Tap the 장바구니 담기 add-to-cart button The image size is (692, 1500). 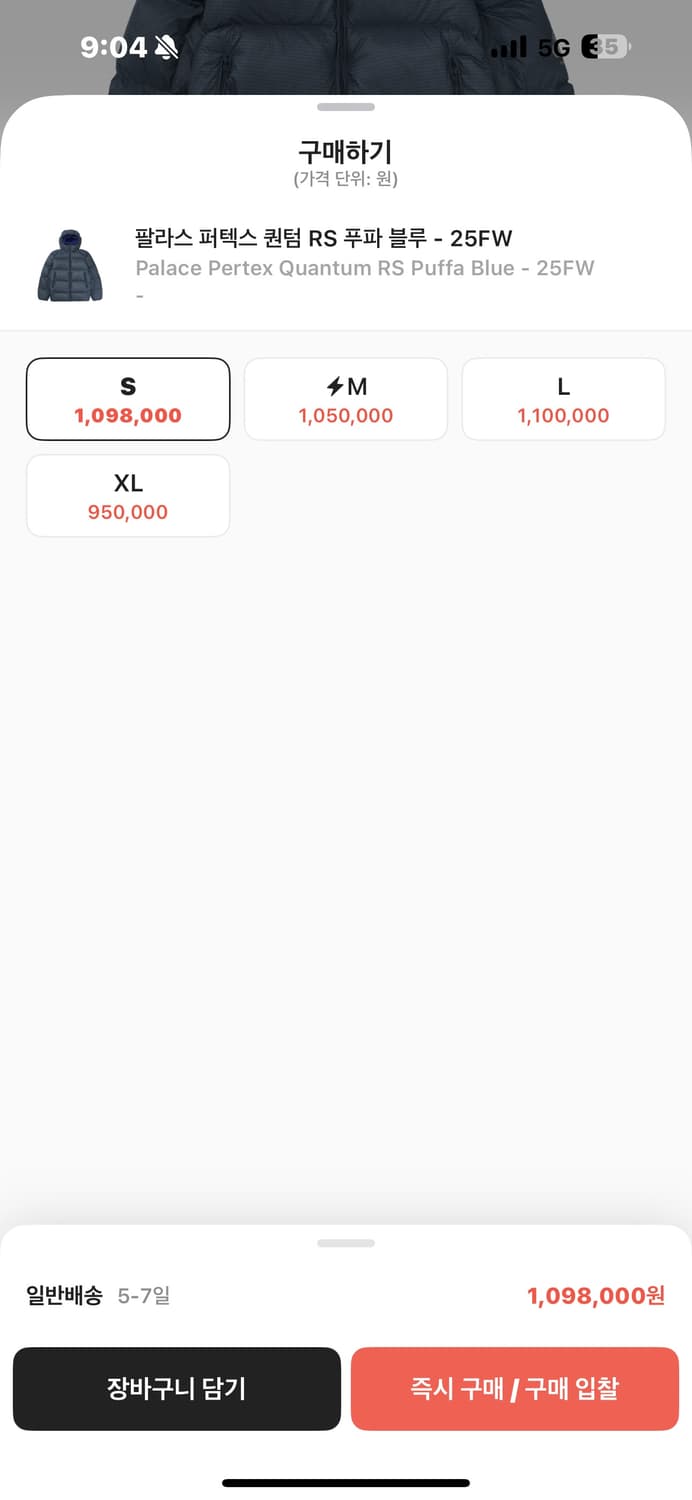(x=177, y=1388)
